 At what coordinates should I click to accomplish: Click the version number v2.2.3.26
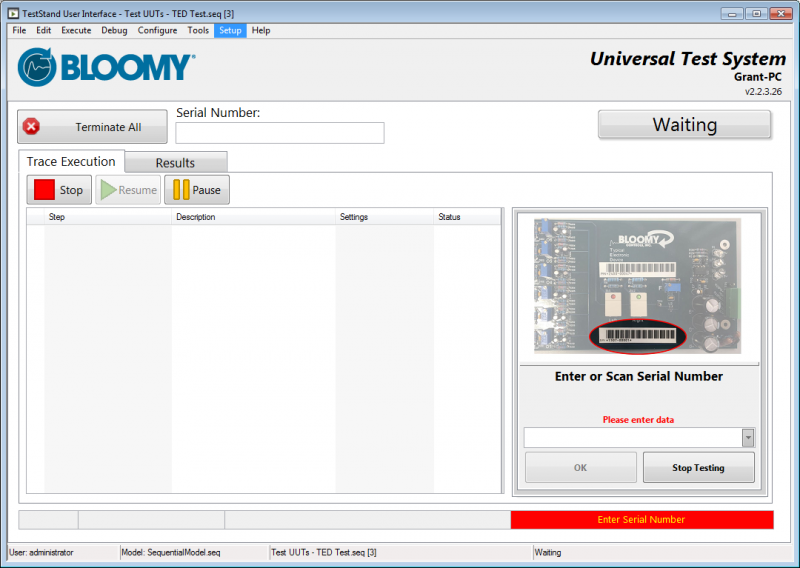point(763,91)
